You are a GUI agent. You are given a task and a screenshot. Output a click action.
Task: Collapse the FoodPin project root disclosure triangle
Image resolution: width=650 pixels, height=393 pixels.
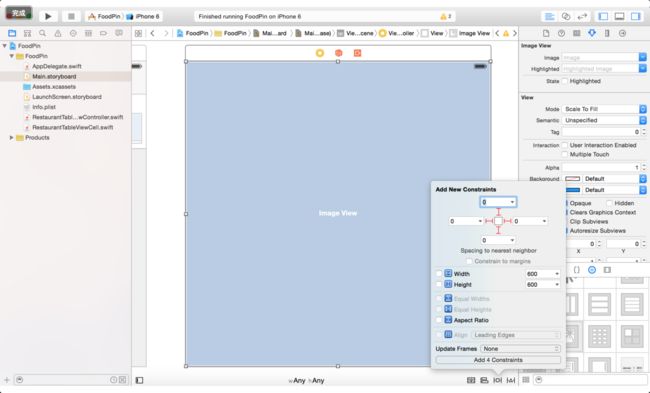[x=5, y=46]
